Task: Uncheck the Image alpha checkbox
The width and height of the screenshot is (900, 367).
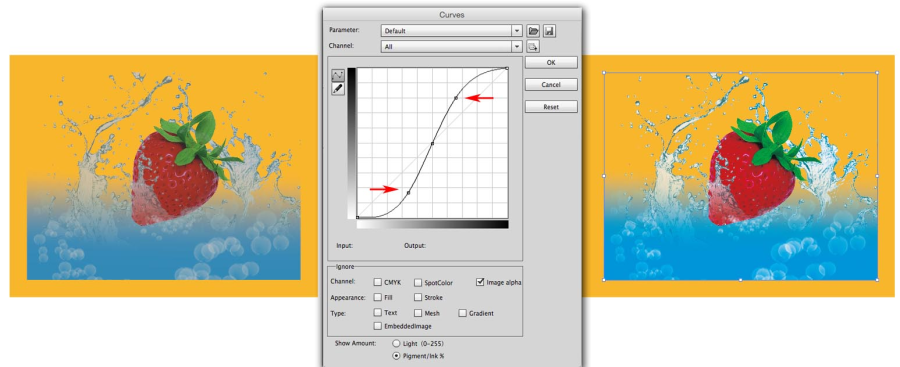Action: [x=480, y=282]
